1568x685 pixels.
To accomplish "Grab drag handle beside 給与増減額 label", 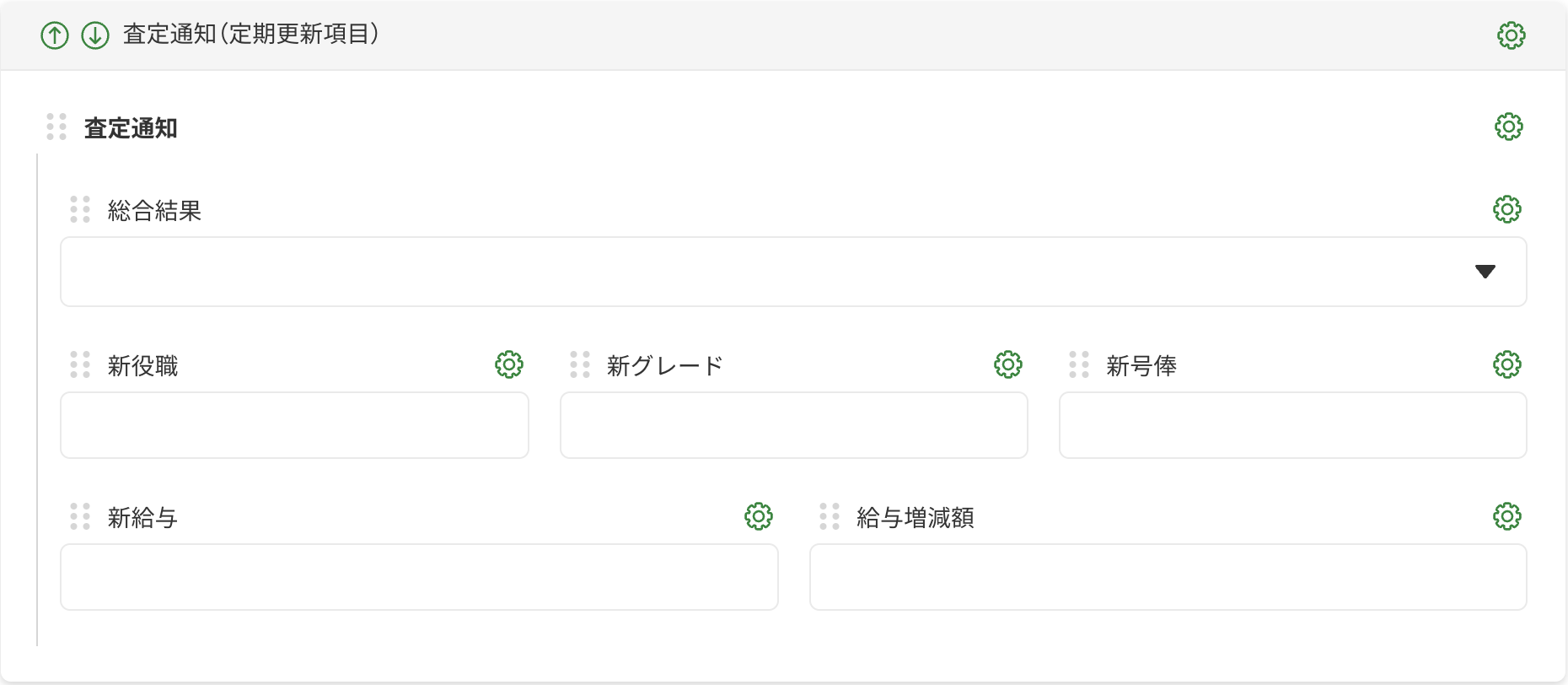I will tap(829, 516).
